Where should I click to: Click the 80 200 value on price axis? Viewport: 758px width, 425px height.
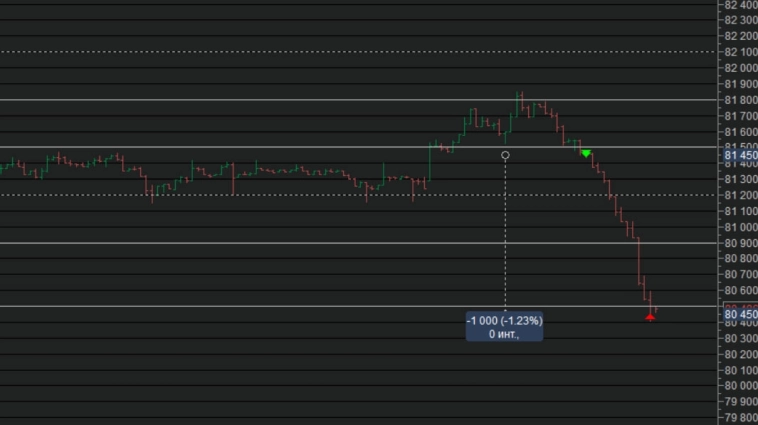click(741, 354)
